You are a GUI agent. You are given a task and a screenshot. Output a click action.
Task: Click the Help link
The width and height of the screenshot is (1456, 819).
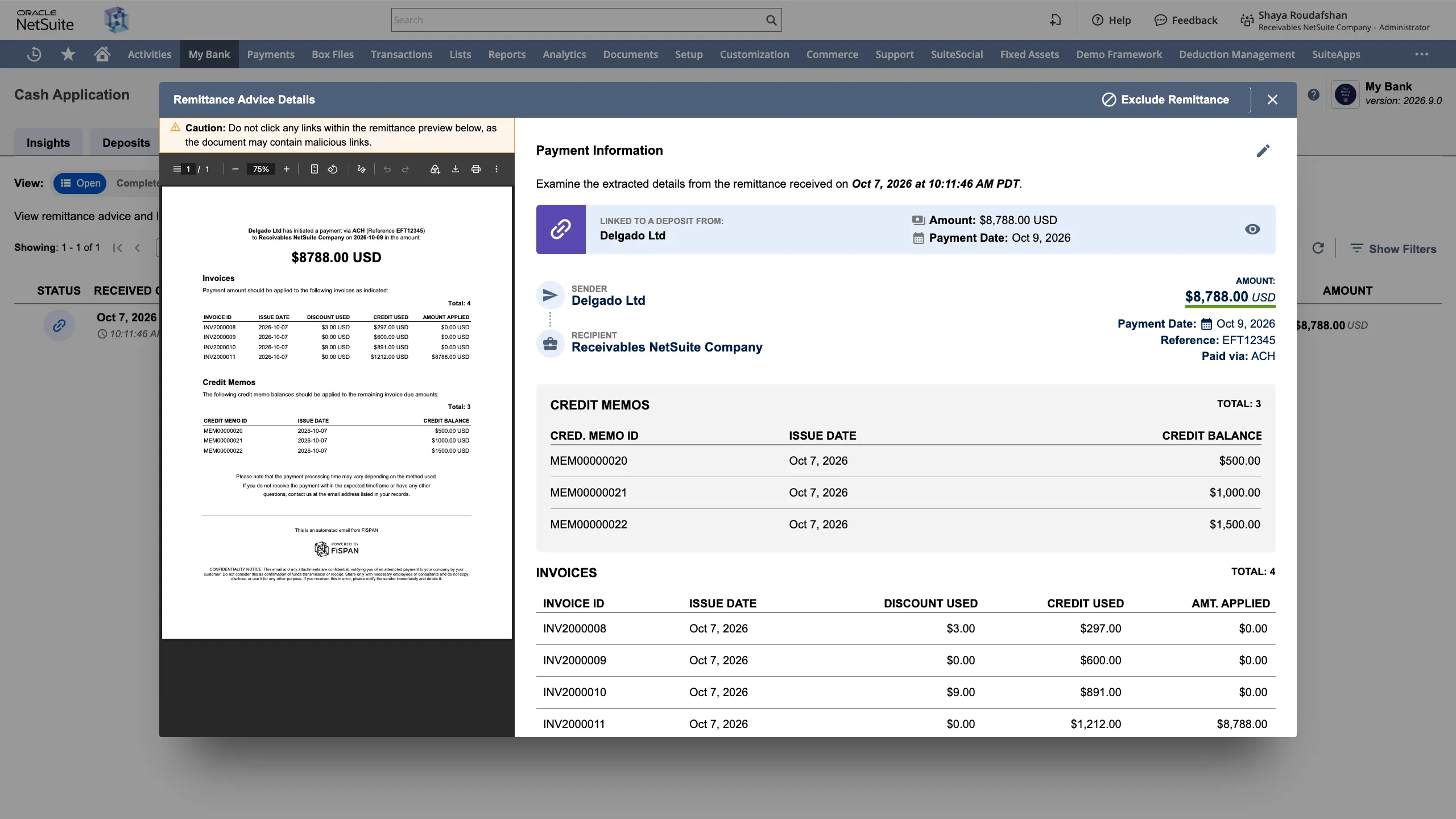pyautogui.click(x=1111, y=20)
